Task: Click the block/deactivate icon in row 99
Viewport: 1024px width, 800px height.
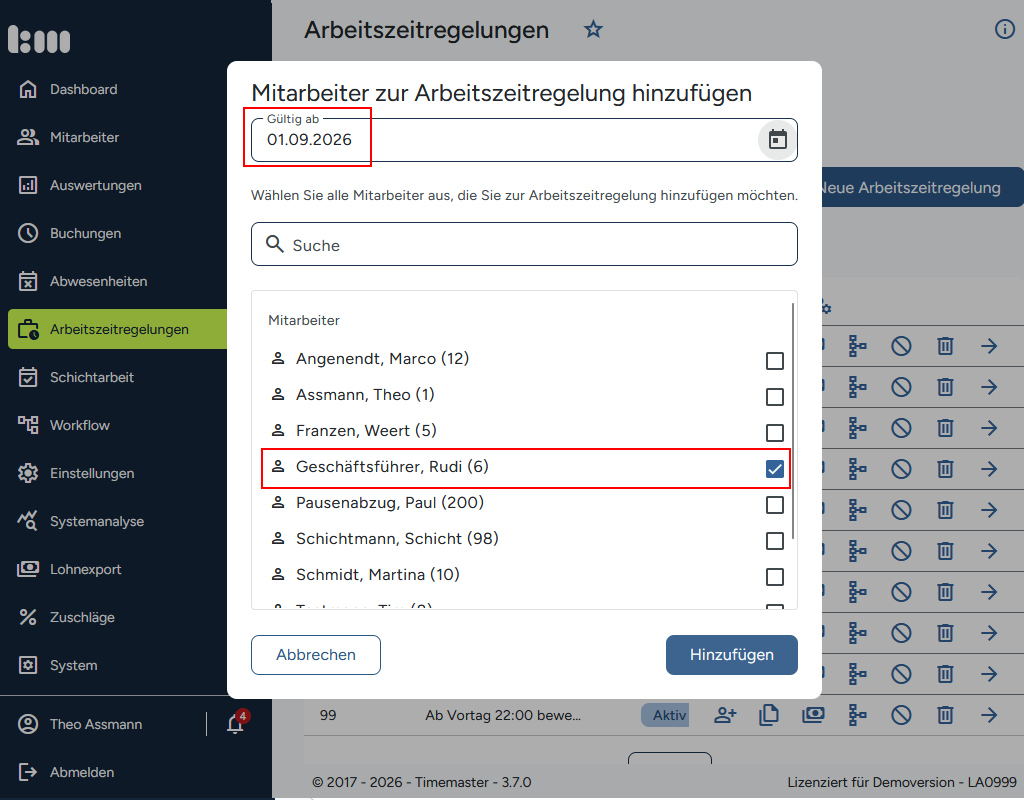Action: tap(901, 715)
